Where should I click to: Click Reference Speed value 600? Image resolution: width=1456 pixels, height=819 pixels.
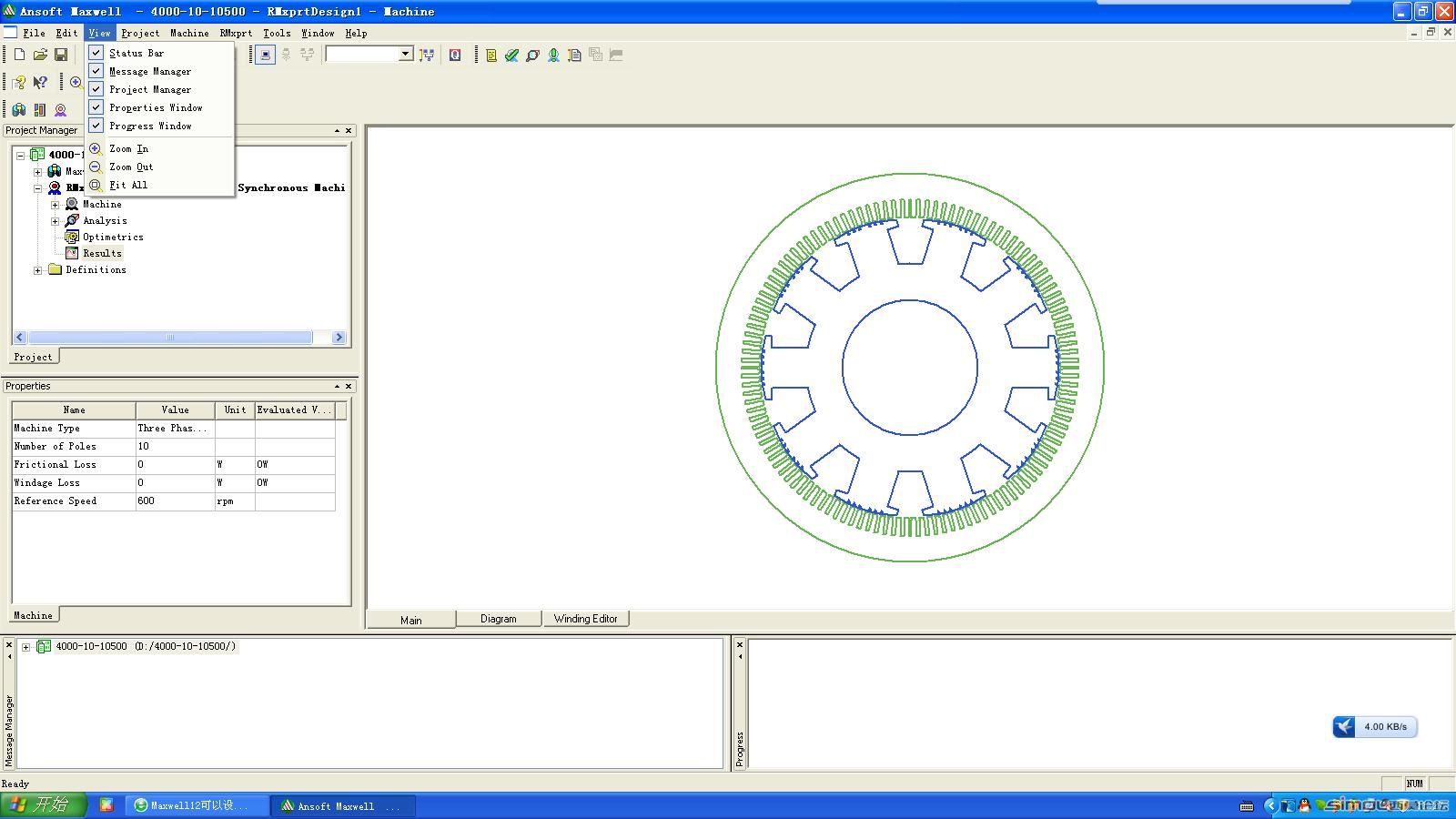coord(175,500)
